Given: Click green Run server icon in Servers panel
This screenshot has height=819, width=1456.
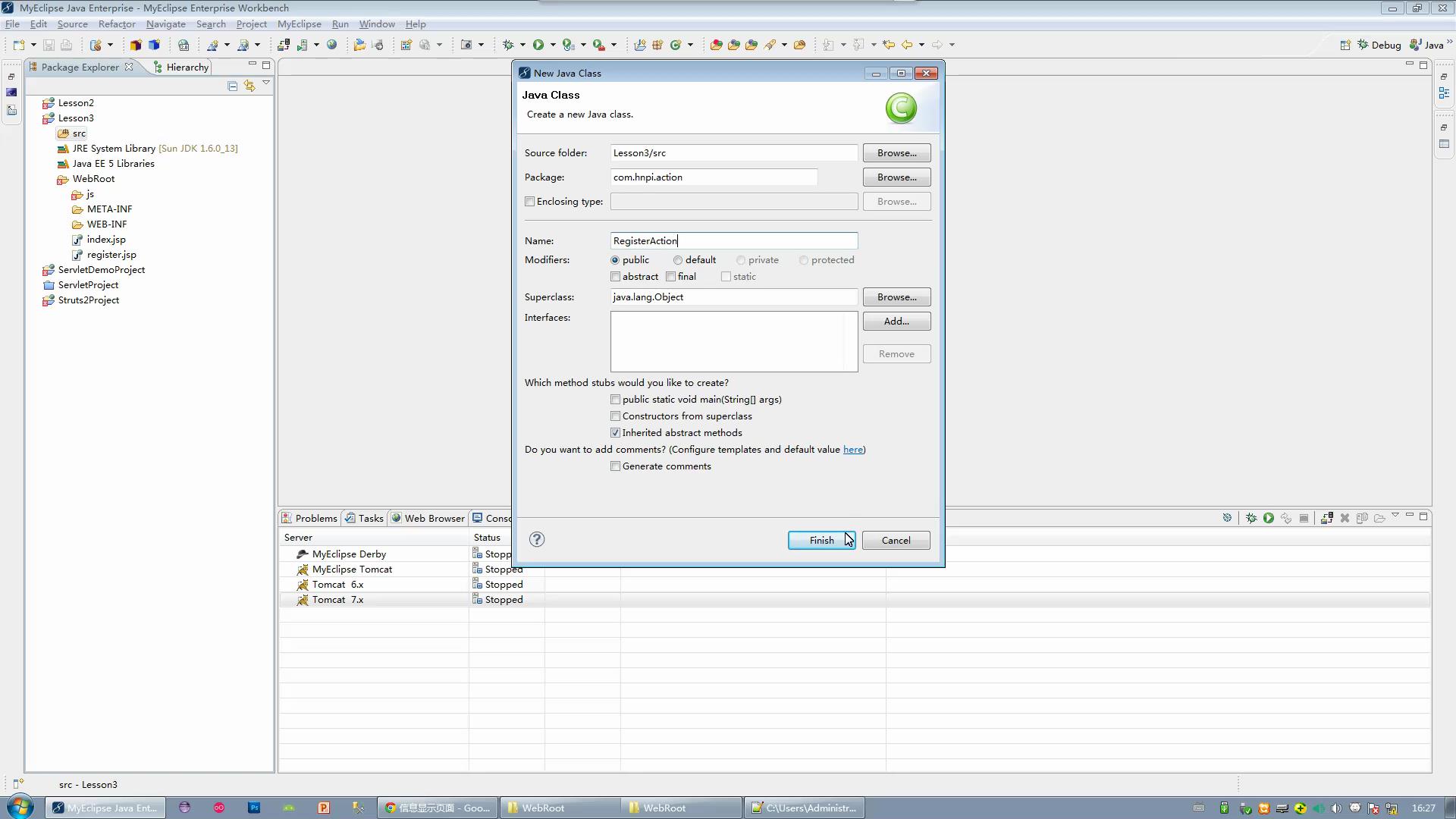Looking at the screenshot, I should [x=1269, y=518].
